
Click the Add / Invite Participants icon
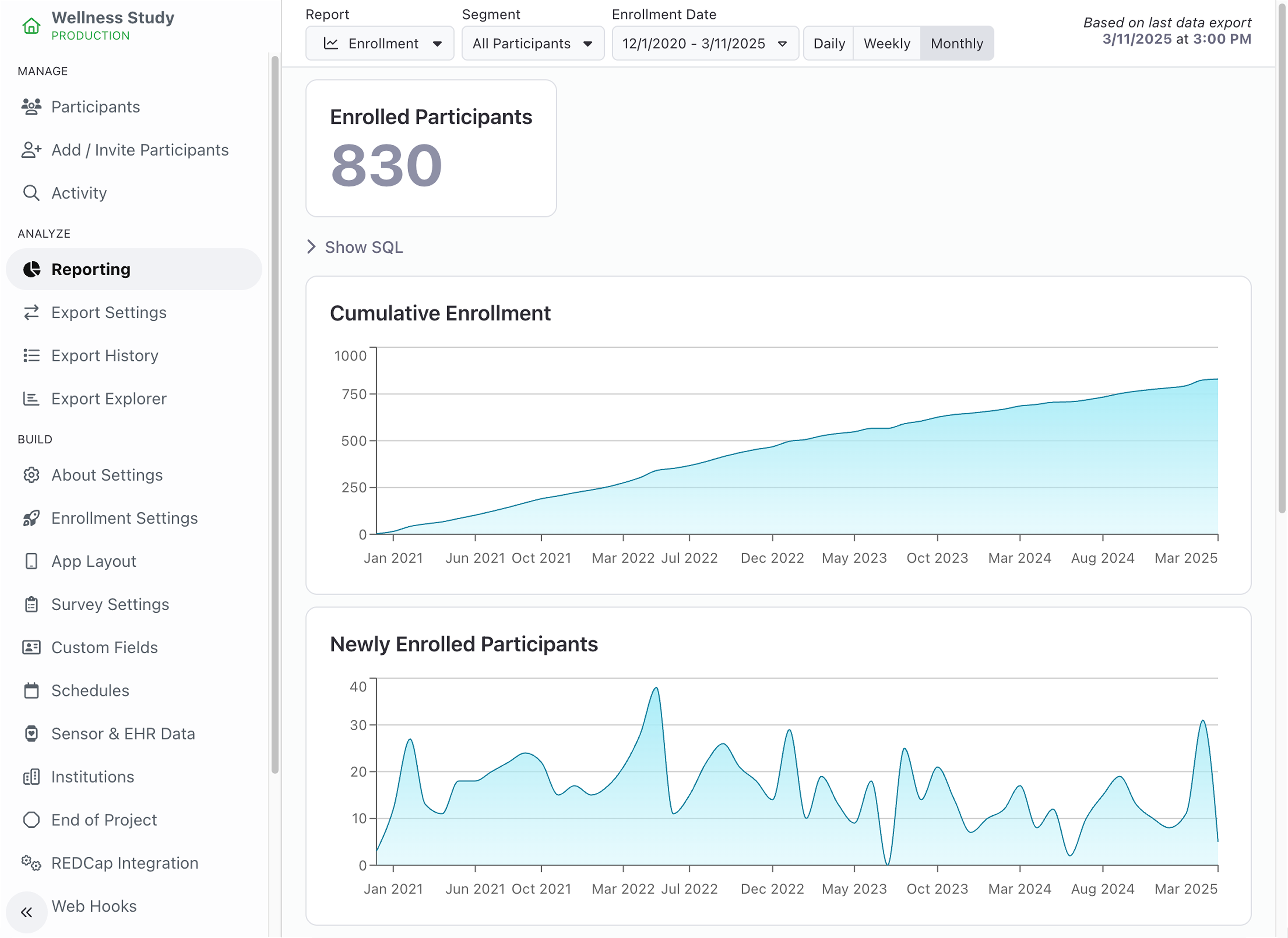[31, 150]
